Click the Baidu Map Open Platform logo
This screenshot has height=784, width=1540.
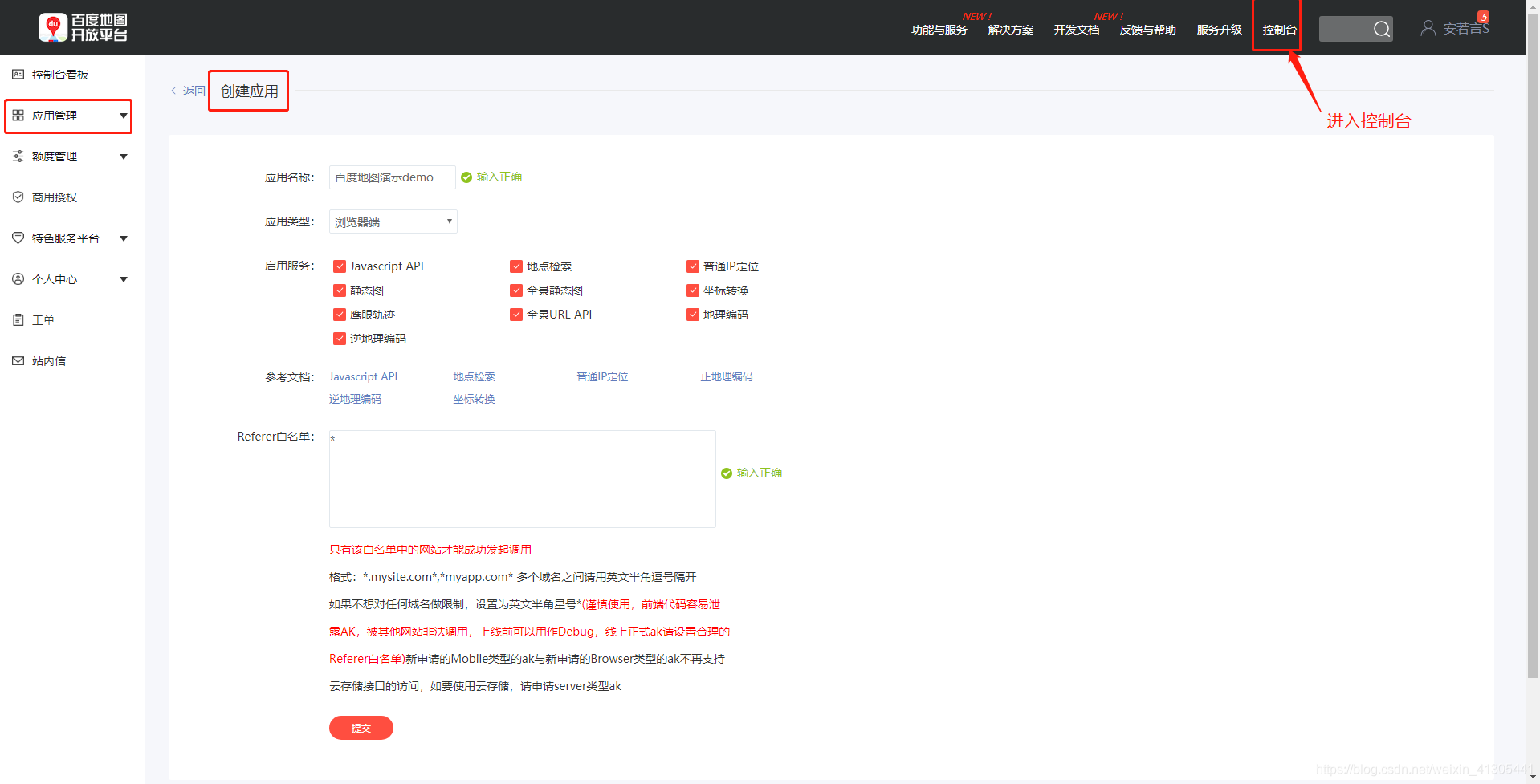pyautogui.click(x=83, y=27)
